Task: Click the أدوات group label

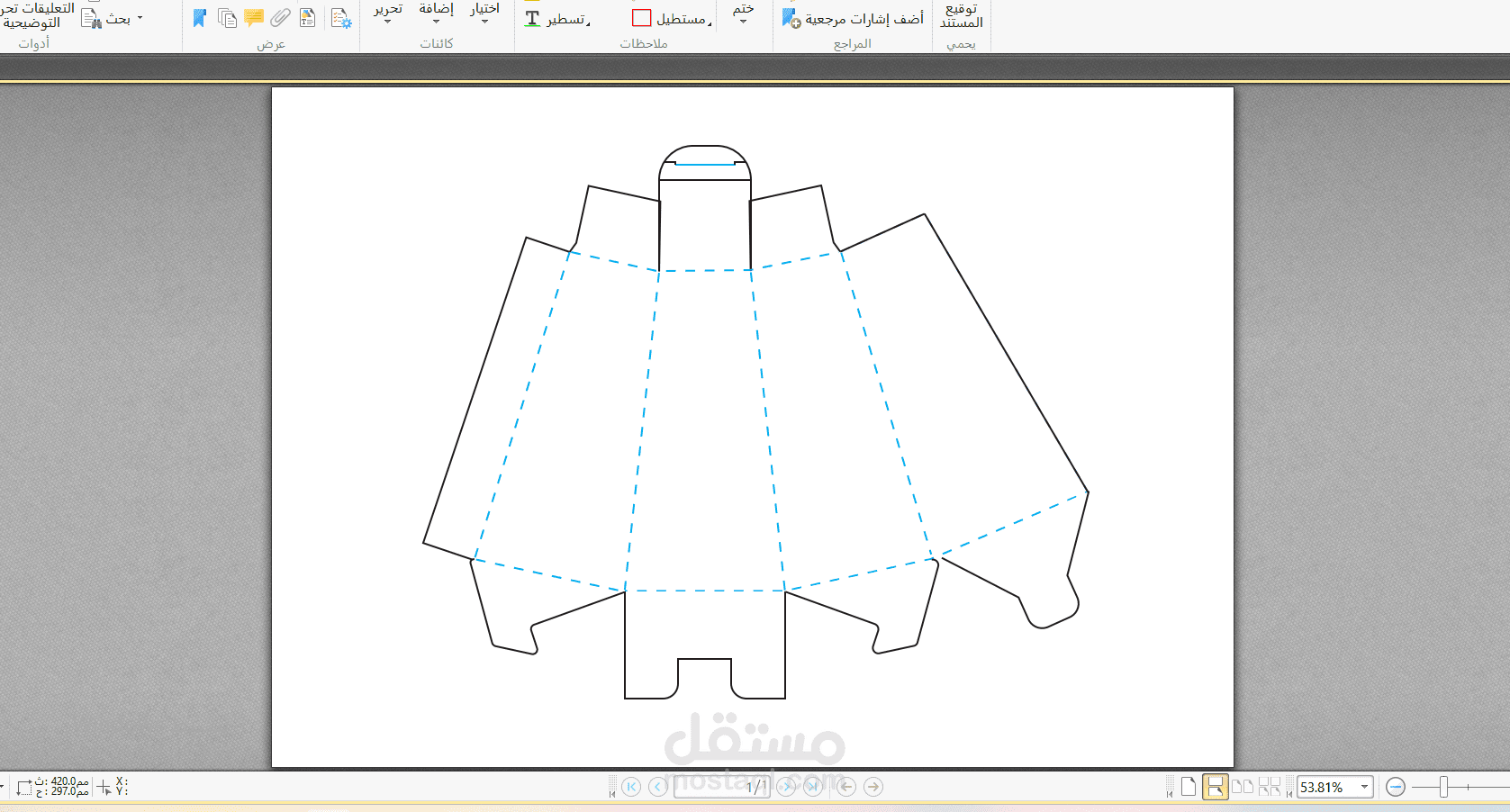Action: (x=34, y=43)
